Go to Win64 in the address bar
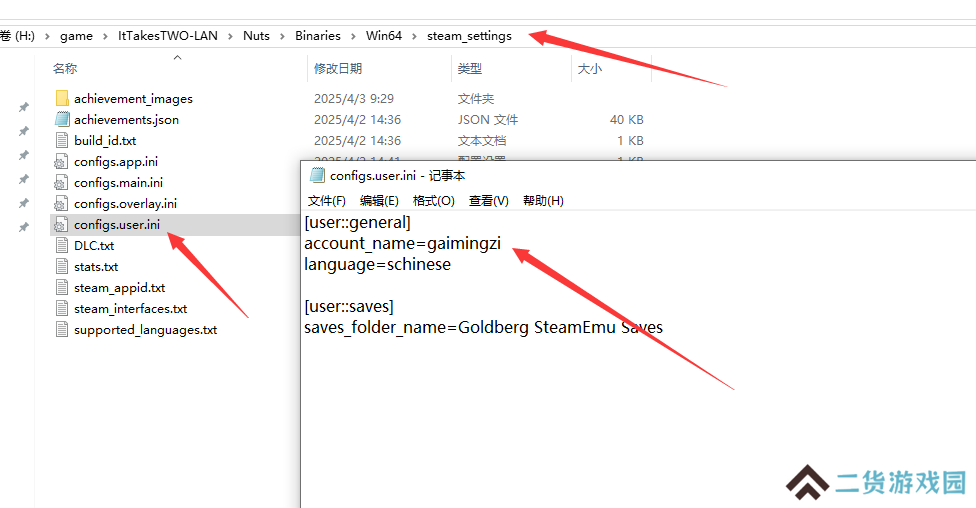 [x=384, y=35]
